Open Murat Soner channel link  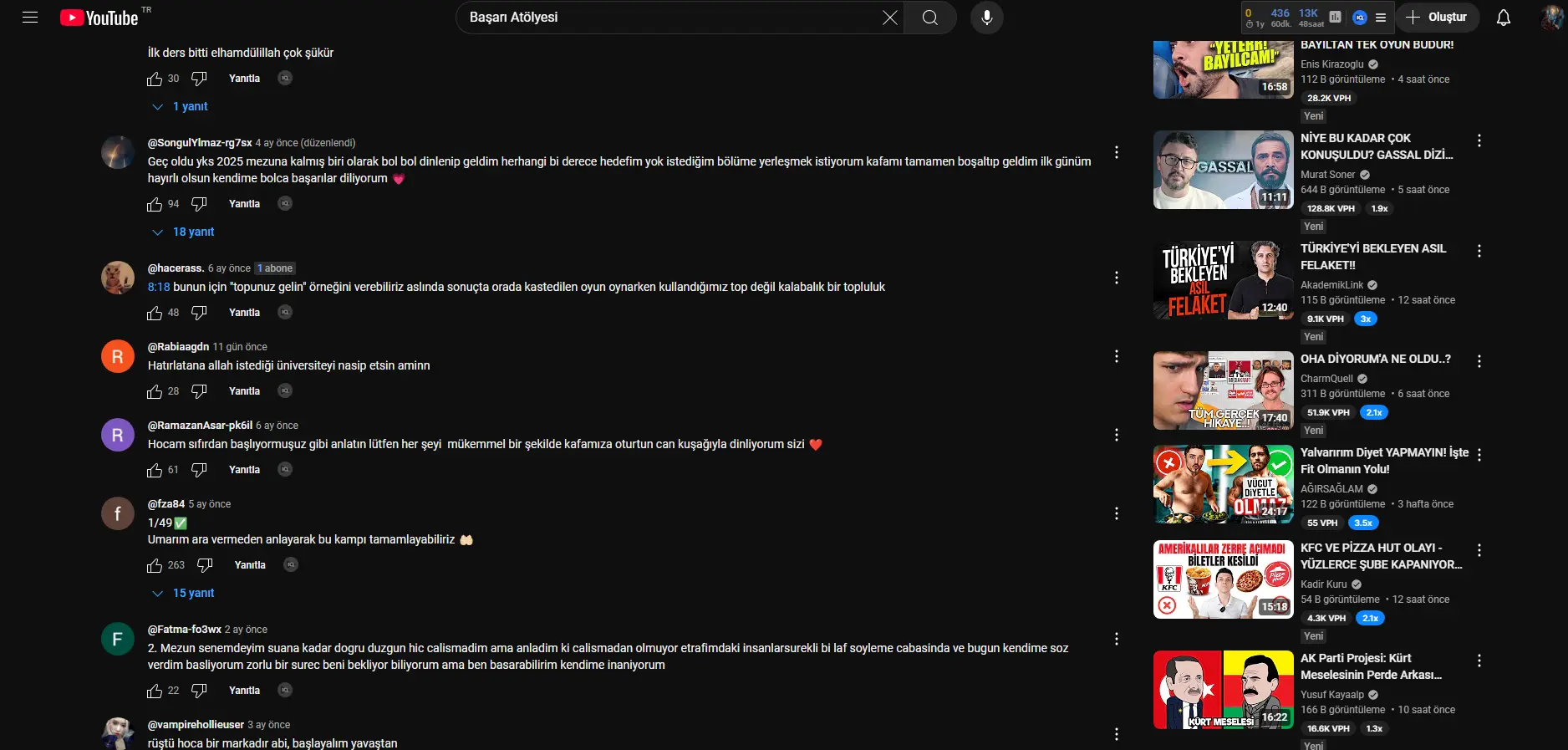(1327, 175)
